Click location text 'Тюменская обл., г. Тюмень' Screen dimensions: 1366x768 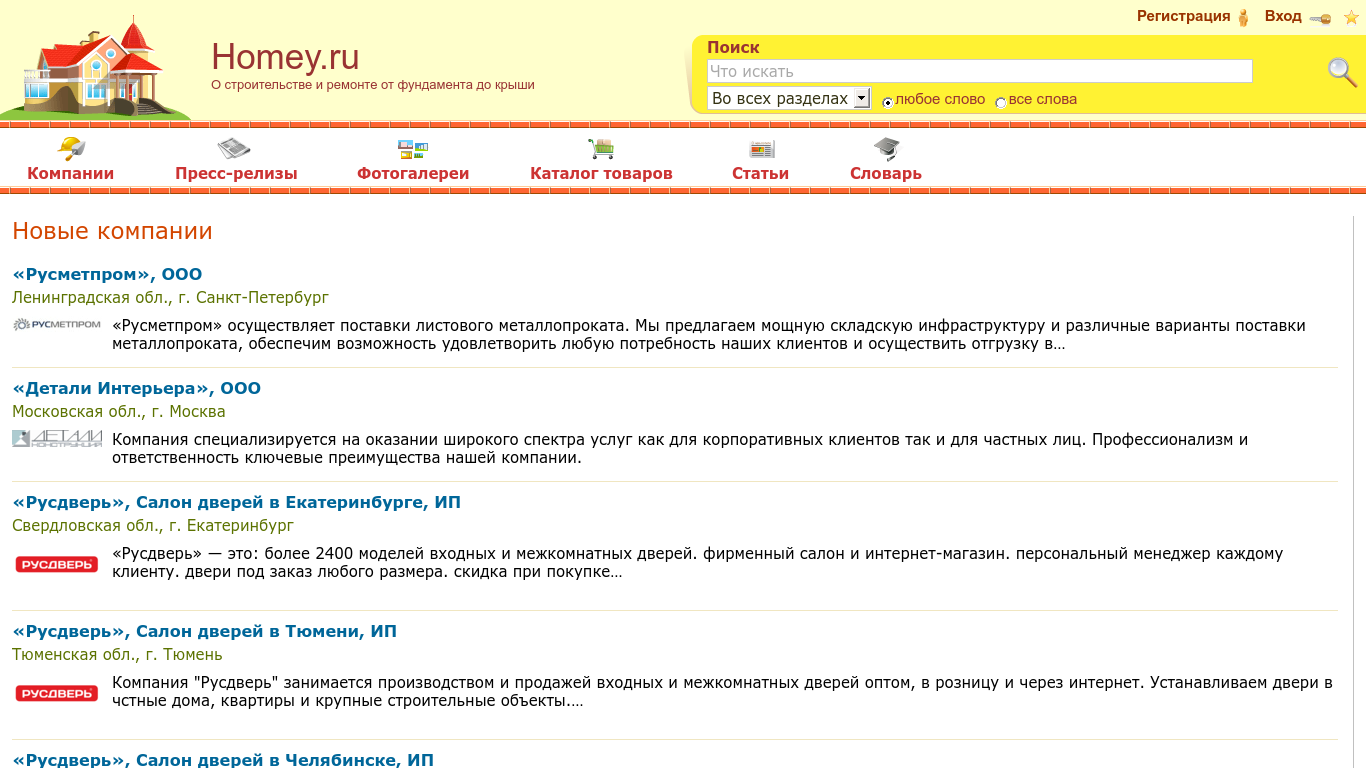tap(117, 654)
